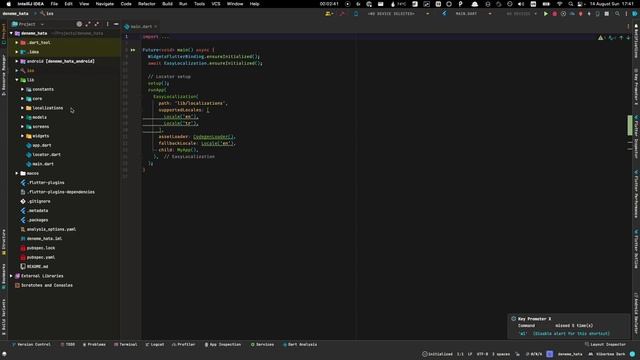Screen dimensions: 640x360
Task: Select README.md in project tree
Action: tap(38, 267)
